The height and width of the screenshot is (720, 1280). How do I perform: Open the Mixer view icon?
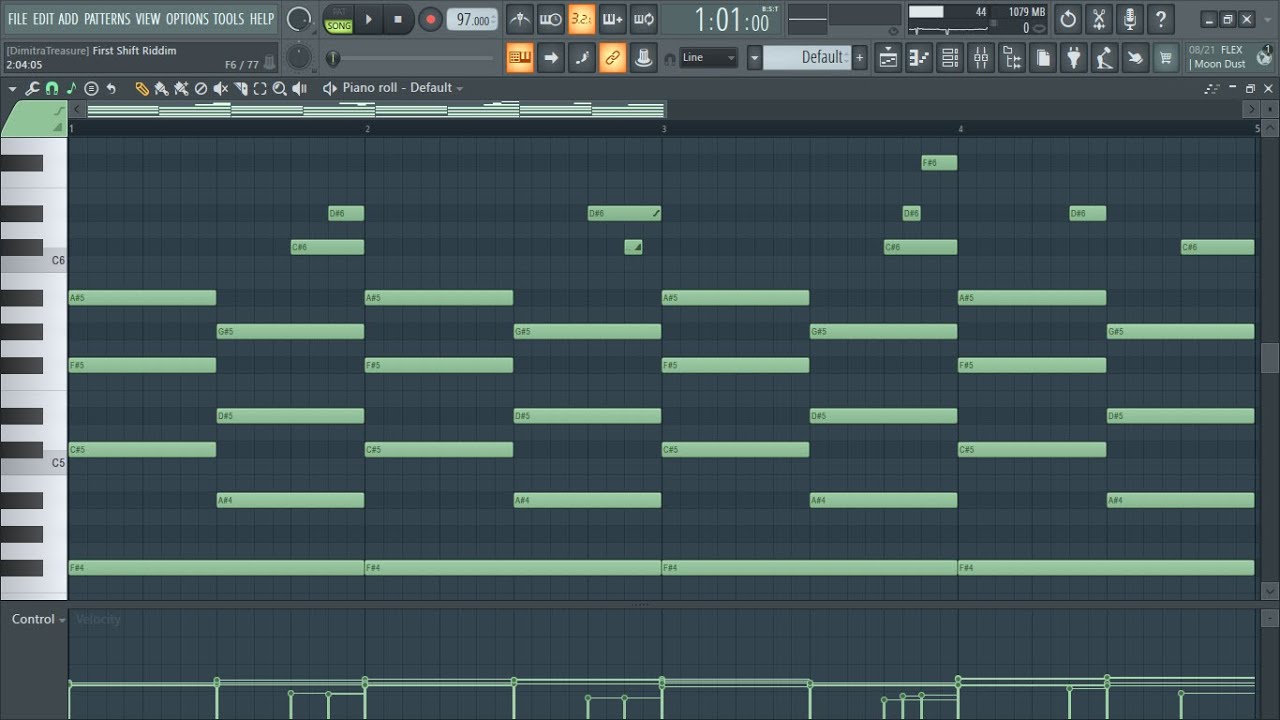pyautogui.click(x=981, y=58)
